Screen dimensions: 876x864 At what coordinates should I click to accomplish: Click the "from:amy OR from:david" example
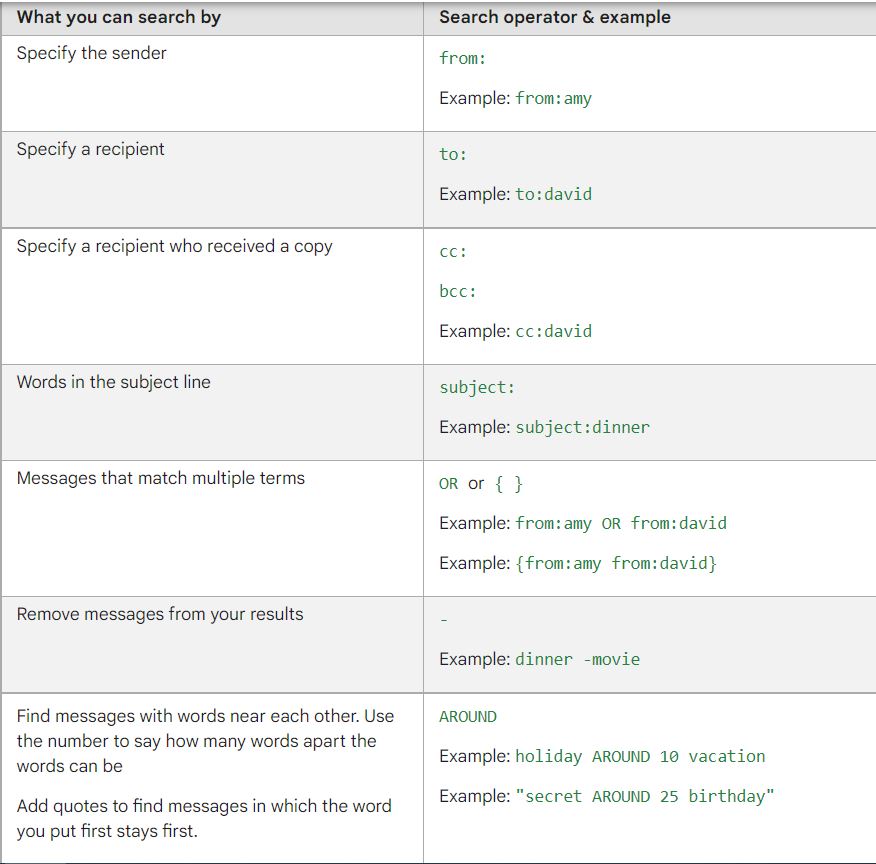pyautogui.click(x=620, y=523)
